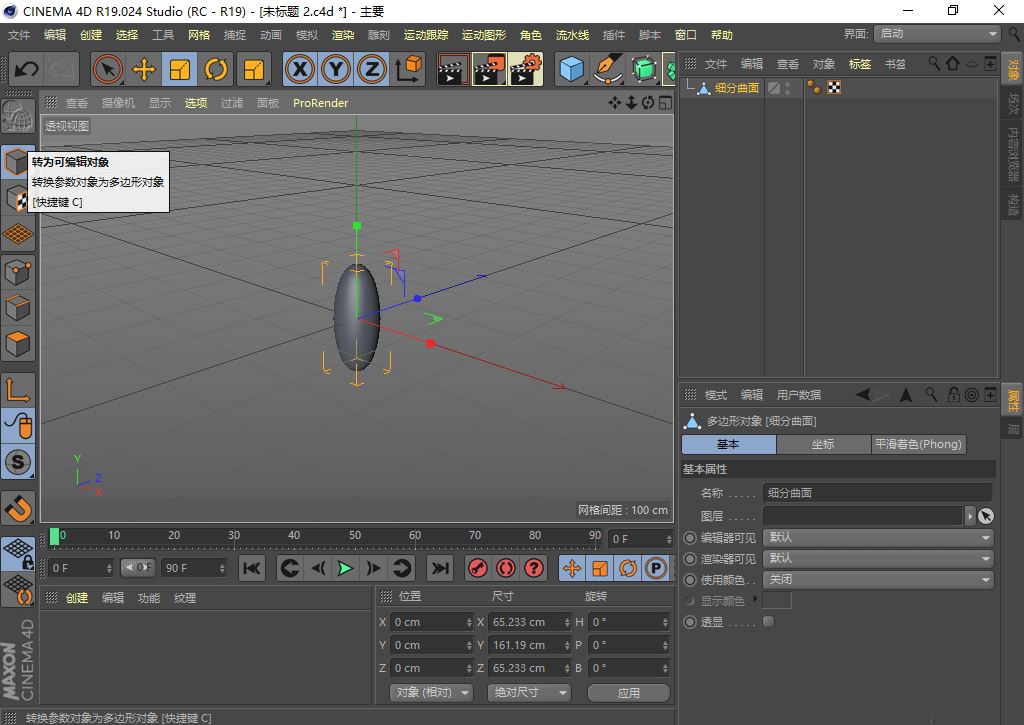Click the Record Active Objects button

[477, 568]
